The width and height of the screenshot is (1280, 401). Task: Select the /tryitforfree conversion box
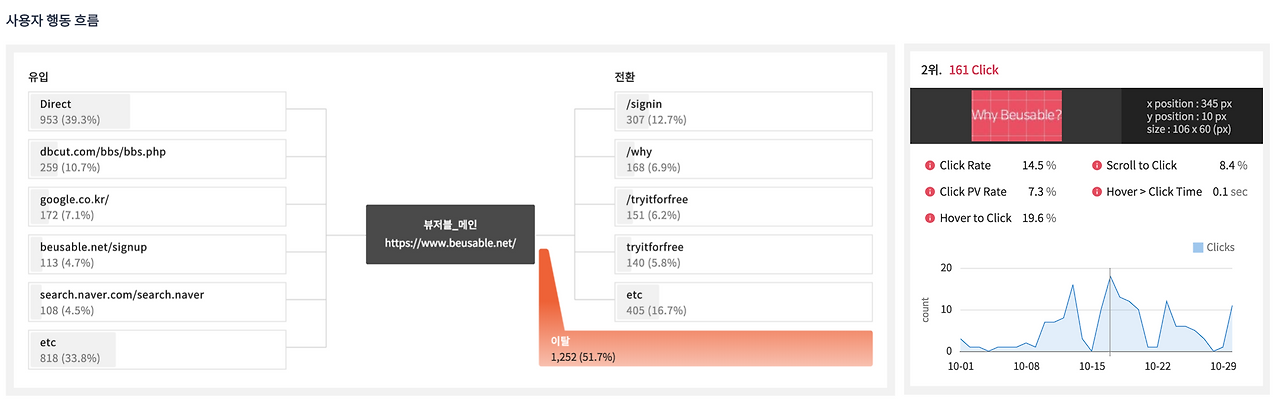(x=744, y=207)
